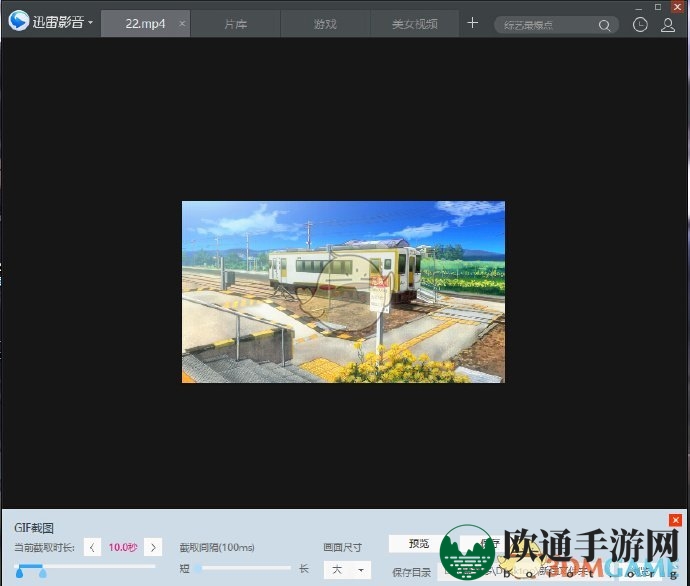Decrease capture duration with left arrow
Viewport: 690px width, 586px height.
(92, 547)
